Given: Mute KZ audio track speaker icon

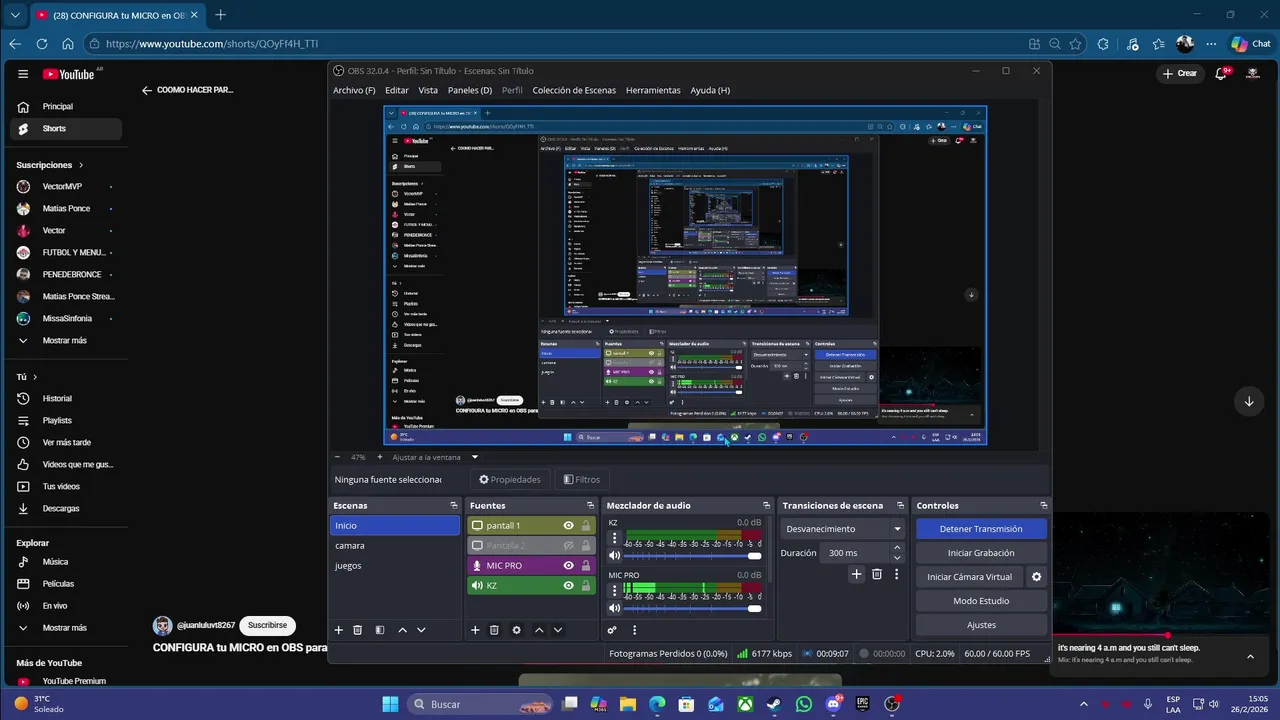Looking at the screenshot, I should click(614, 556).
